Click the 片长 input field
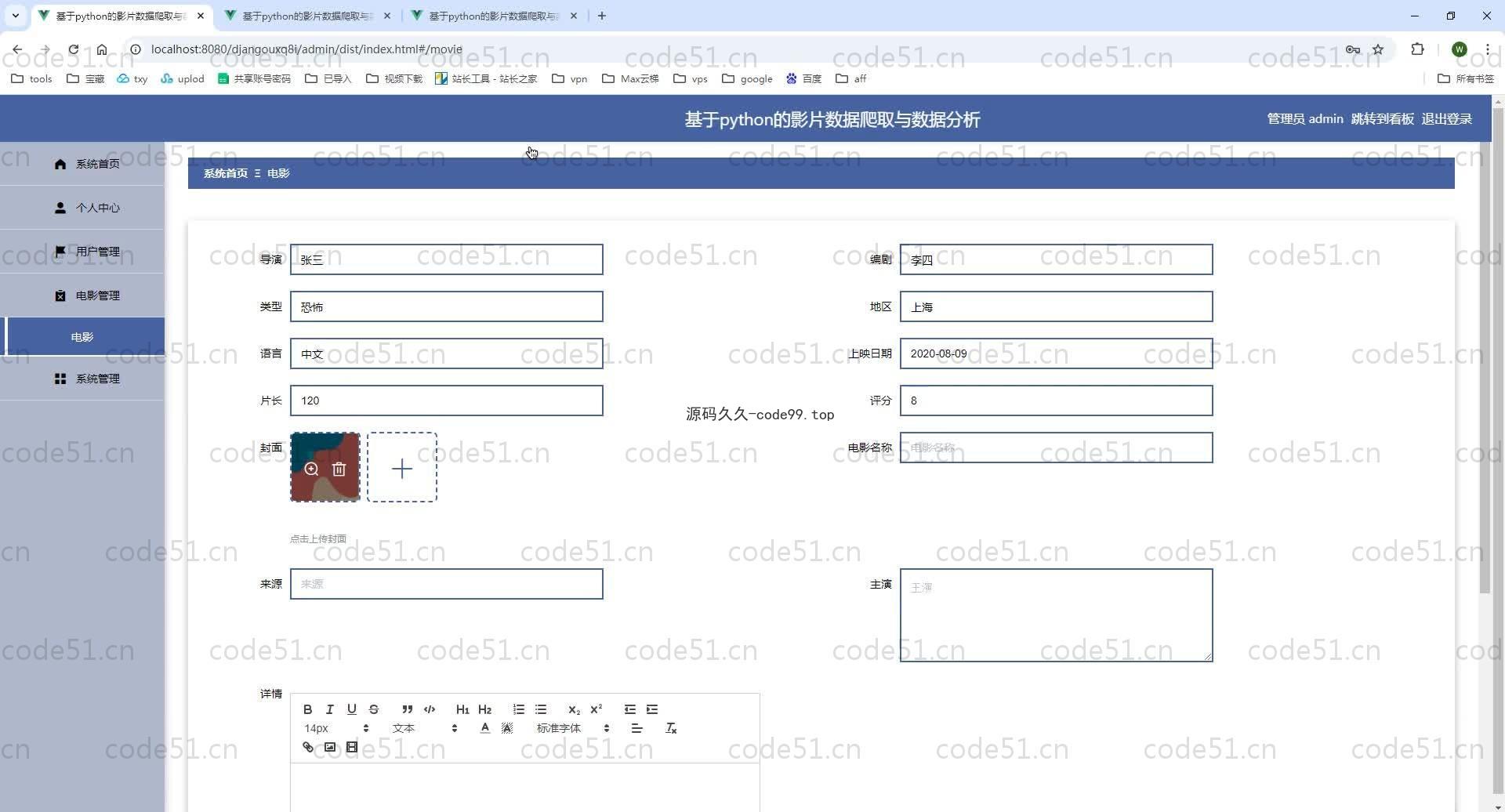The height and width of the screenshot is (812, 1505). tap(447, 401)
